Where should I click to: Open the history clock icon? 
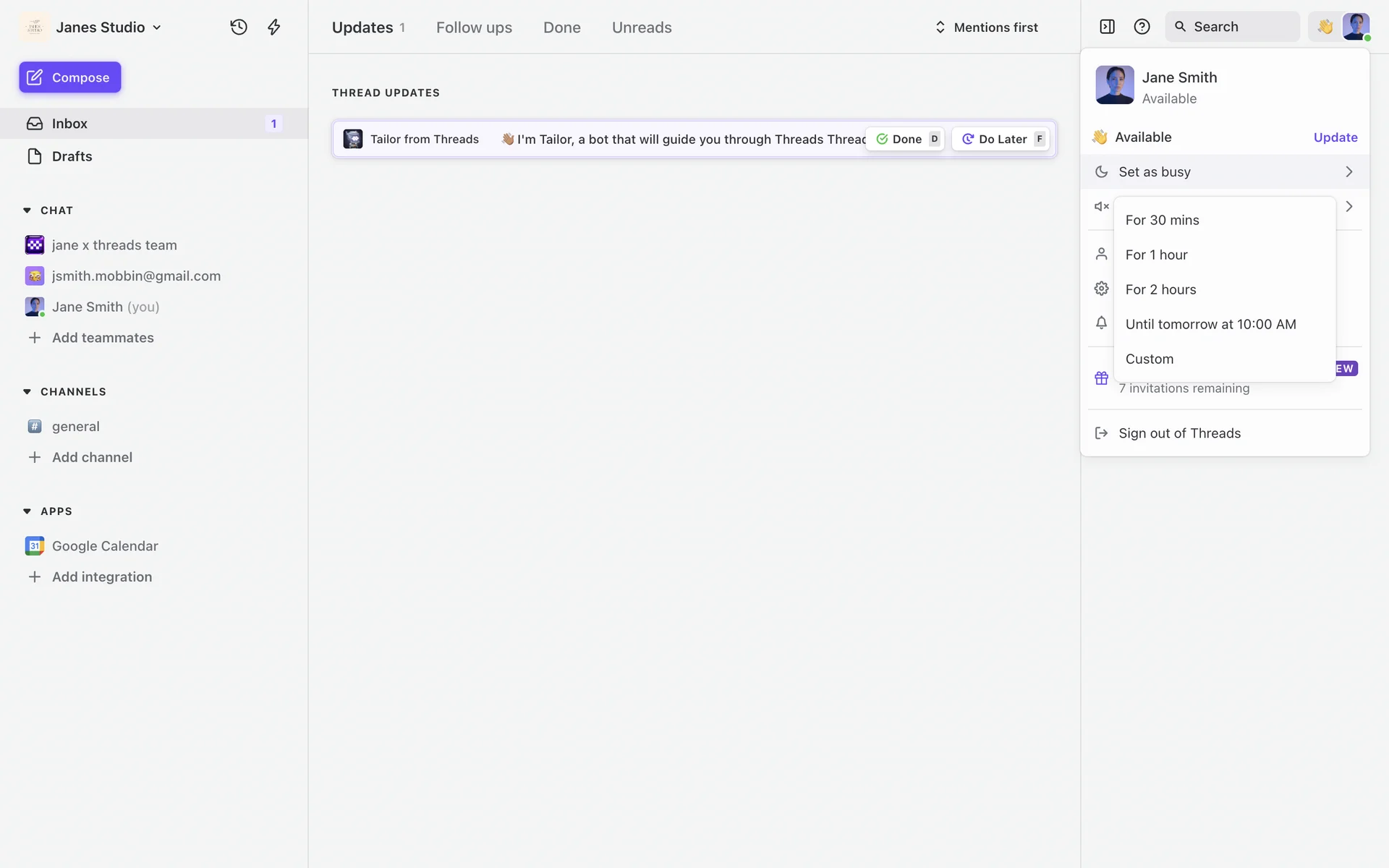pyautogui.click(x=239, y=27)
